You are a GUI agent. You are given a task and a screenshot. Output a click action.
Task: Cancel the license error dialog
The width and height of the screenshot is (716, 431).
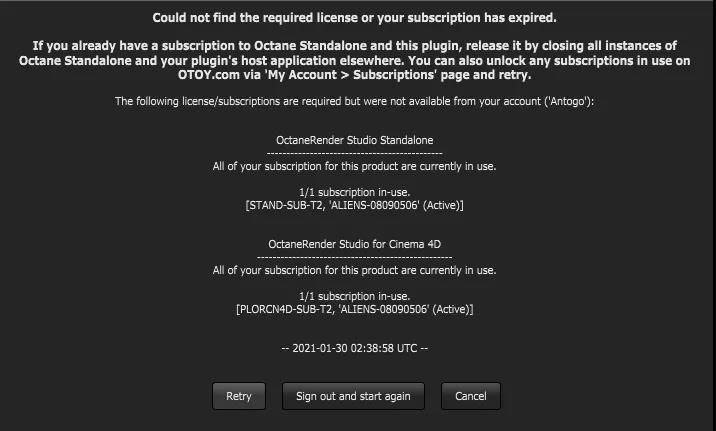(x=470, y=396)
